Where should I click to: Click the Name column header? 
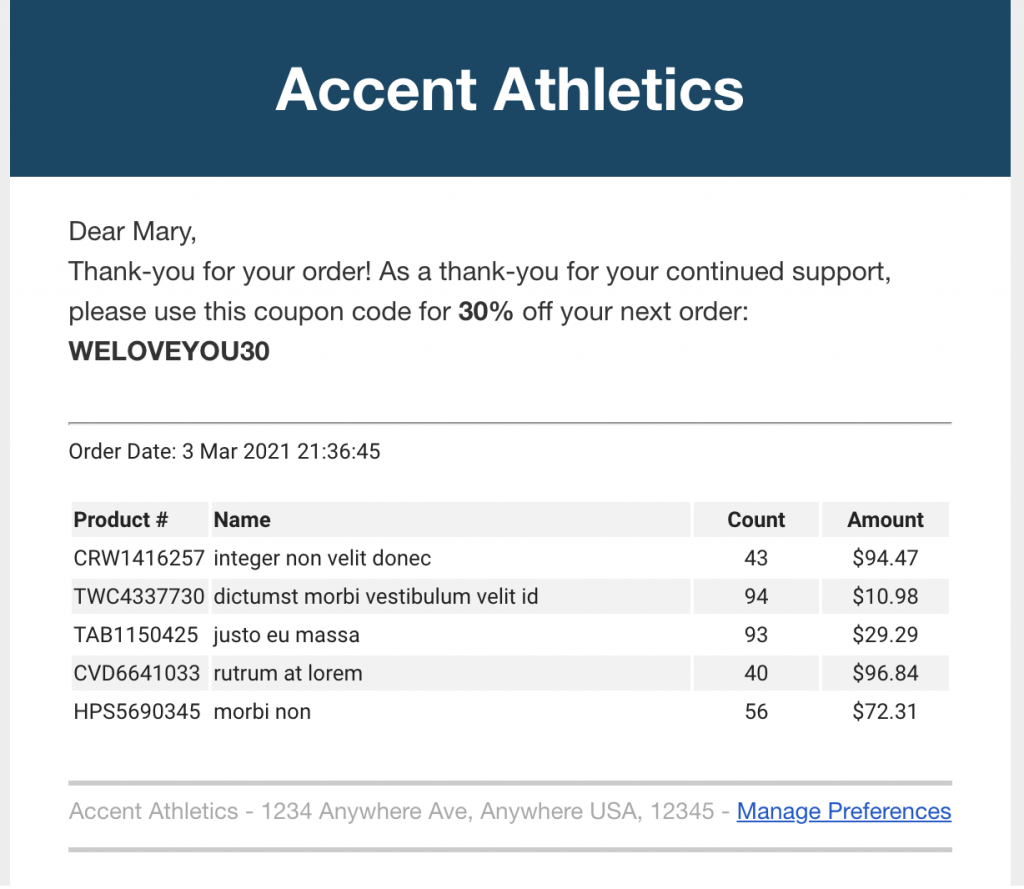click(x=242, y=520)
